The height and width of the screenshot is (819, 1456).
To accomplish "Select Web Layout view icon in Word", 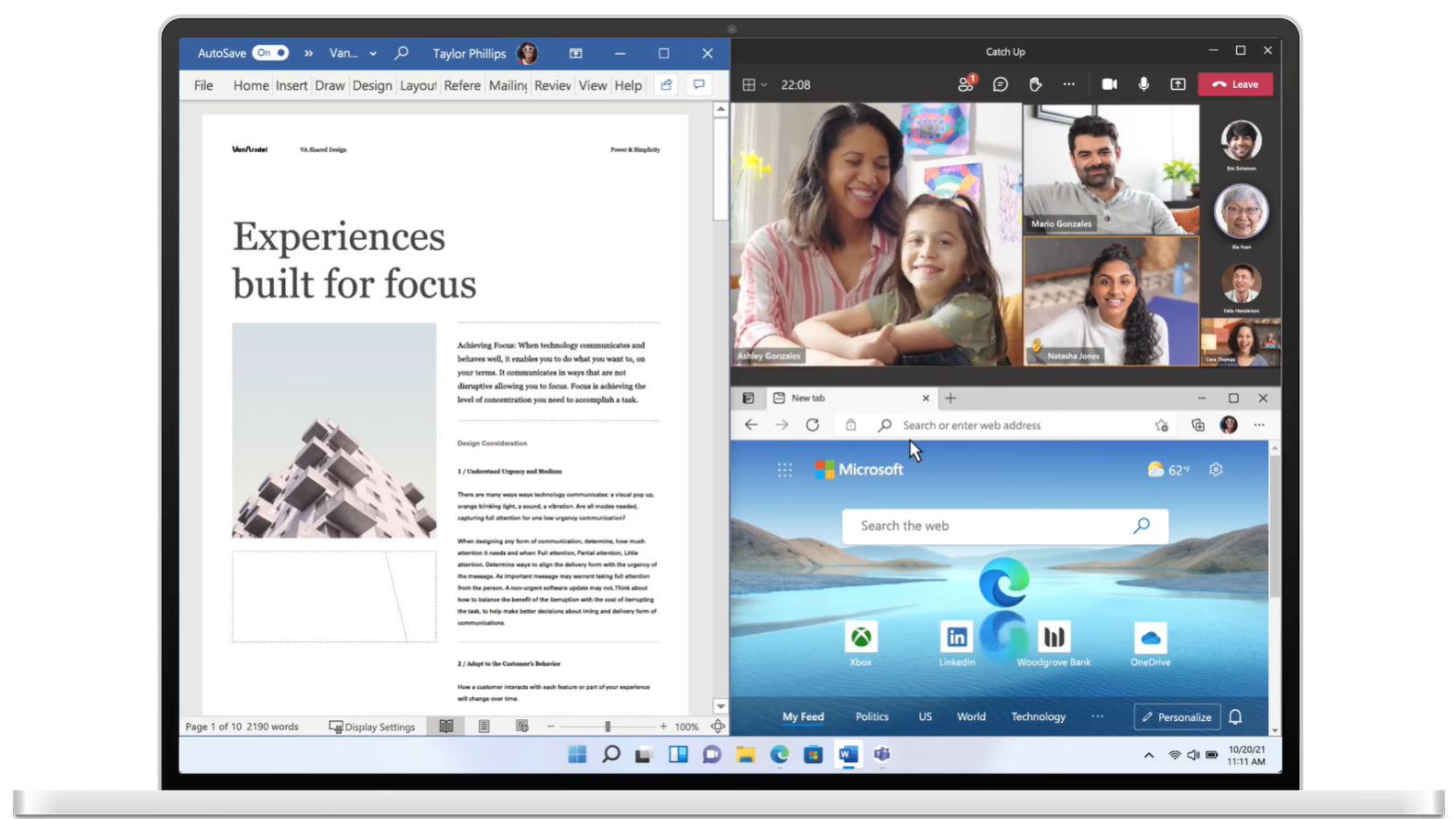I will pos(522,726).
